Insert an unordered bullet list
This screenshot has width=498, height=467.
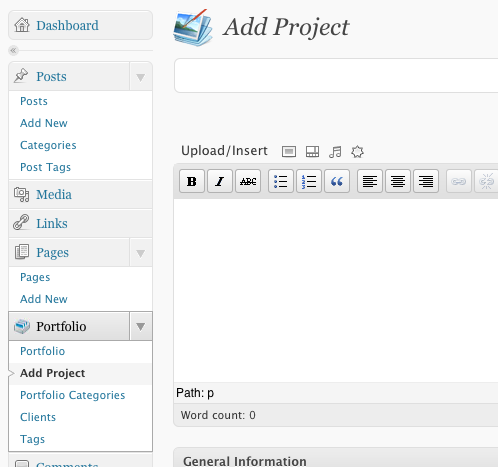point(281,181)
